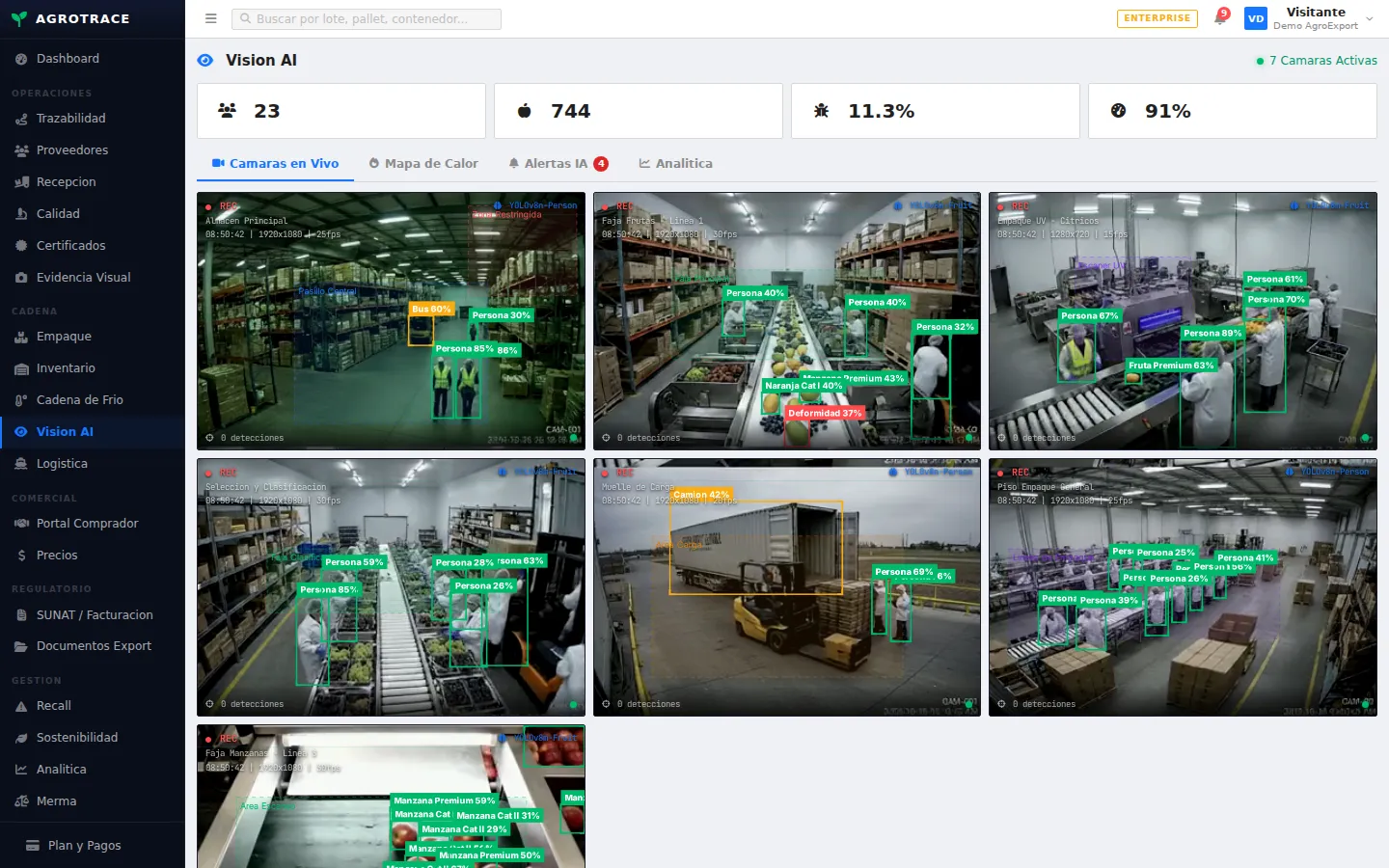Click the Merma scale icon
This screenshot has height=868, width=1389.
pyautogui.click(x=21, y=801)
